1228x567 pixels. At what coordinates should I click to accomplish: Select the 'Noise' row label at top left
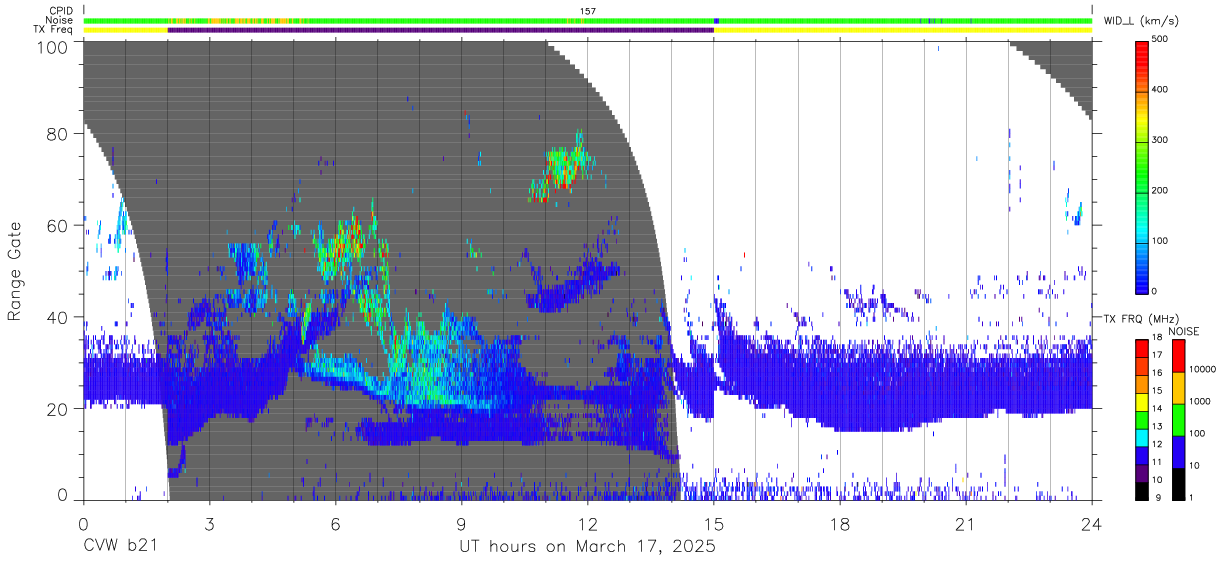click(x=60, y=20)
